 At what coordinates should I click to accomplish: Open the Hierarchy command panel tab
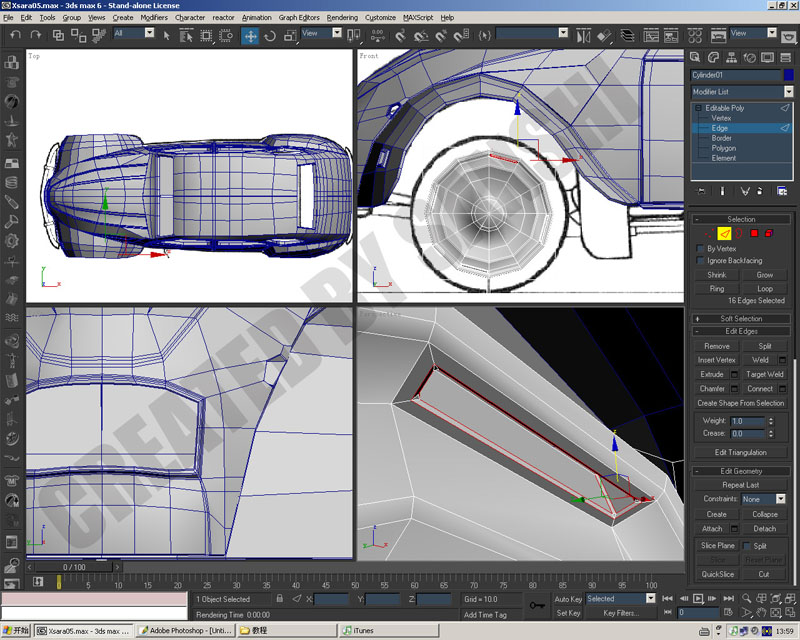tap(731, 58)
